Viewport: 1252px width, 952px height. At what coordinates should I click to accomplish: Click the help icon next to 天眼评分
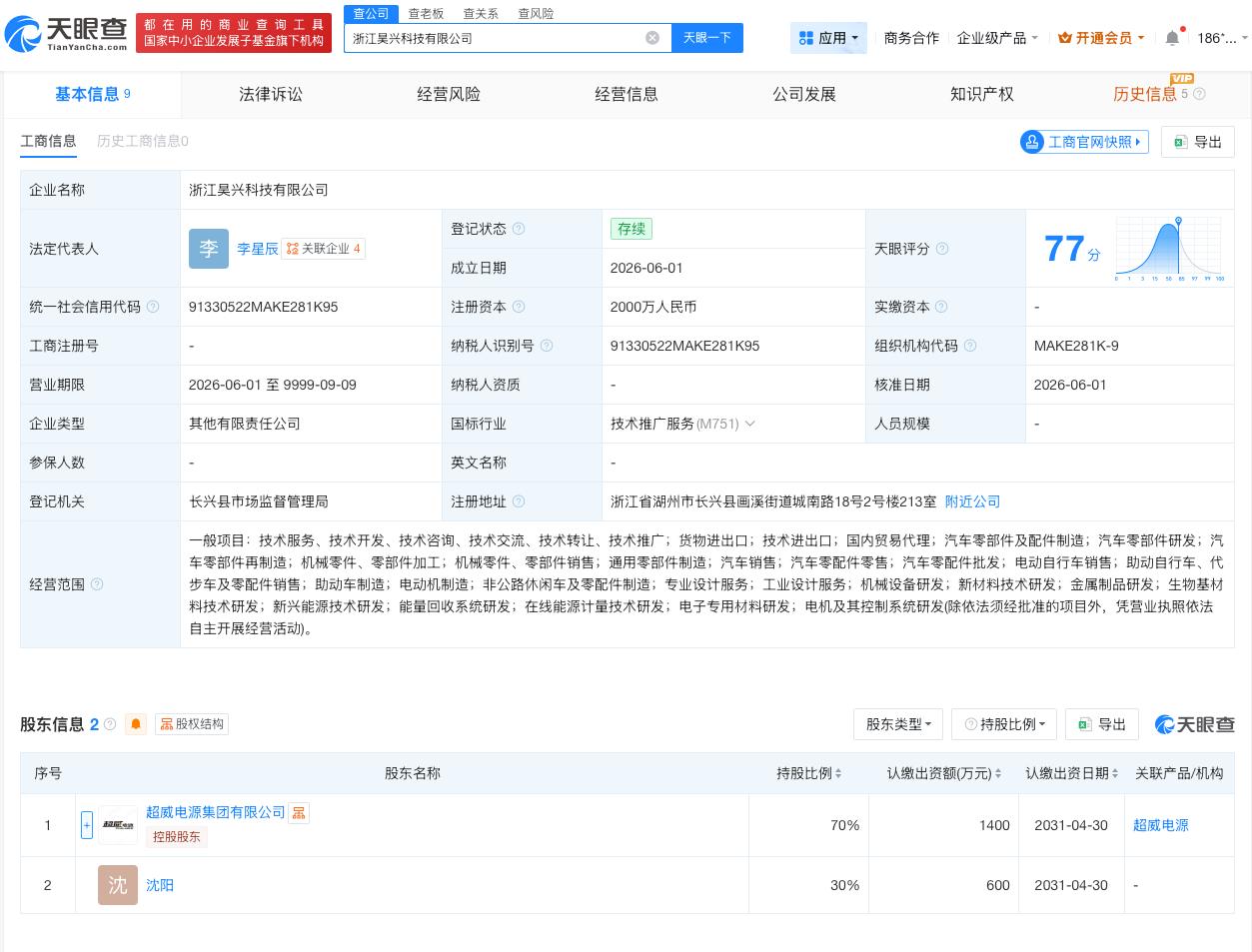pyautogui.click(x=941, y=249)
